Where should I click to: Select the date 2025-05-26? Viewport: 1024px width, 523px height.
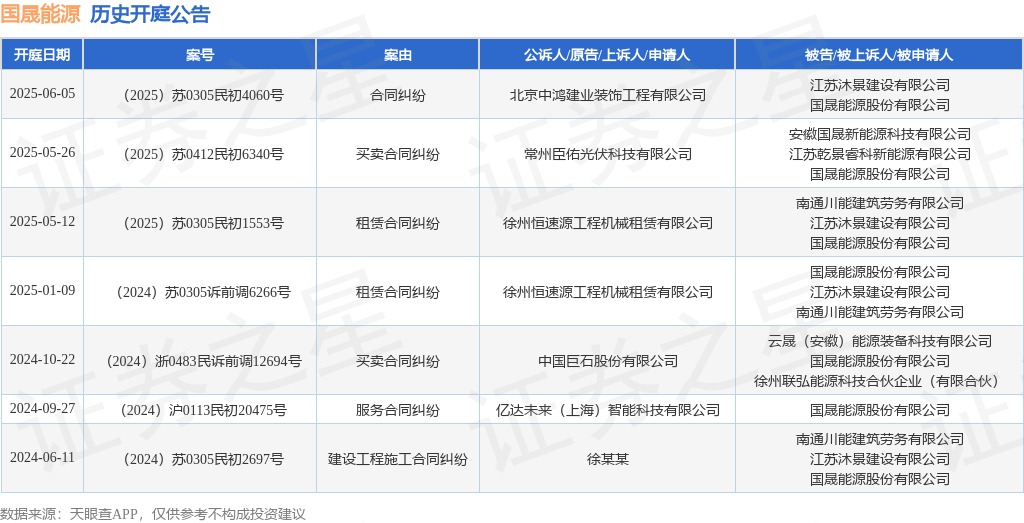pyautogui.click(x=42, y=153)
